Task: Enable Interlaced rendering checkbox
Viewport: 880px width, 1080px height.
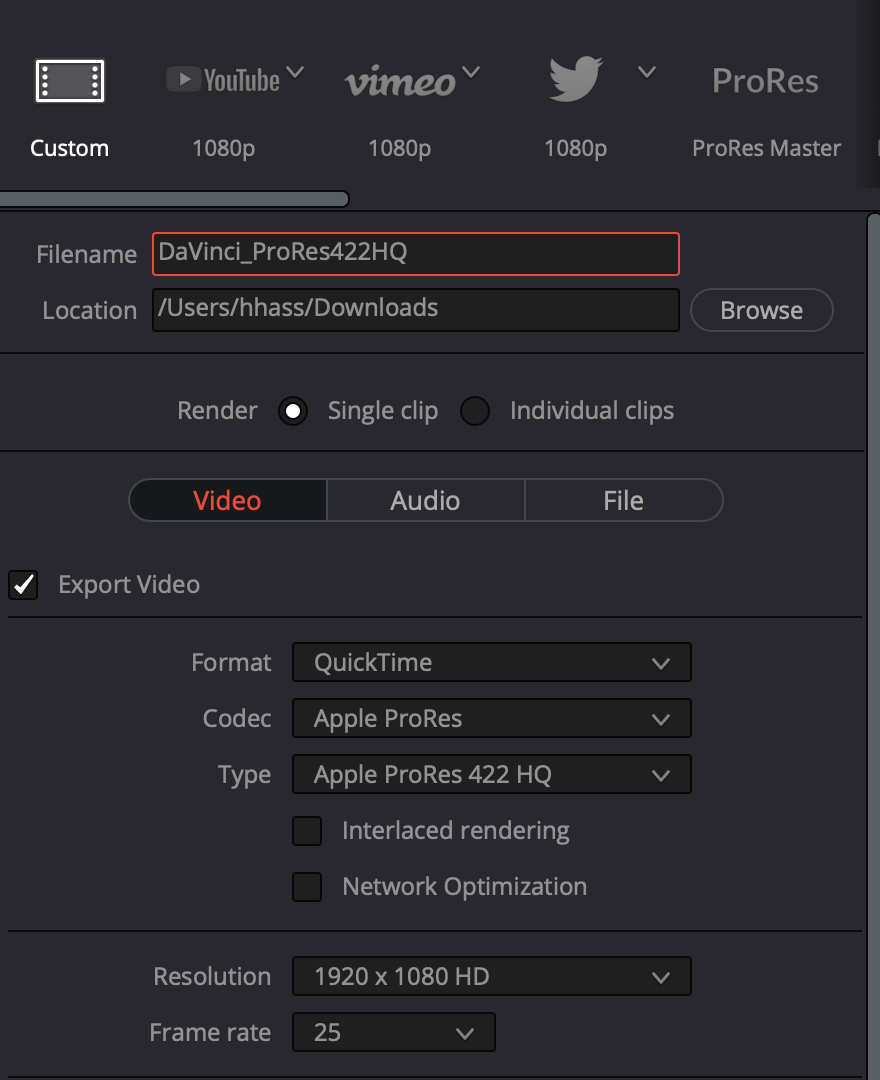Action: [x=307, y=831]
